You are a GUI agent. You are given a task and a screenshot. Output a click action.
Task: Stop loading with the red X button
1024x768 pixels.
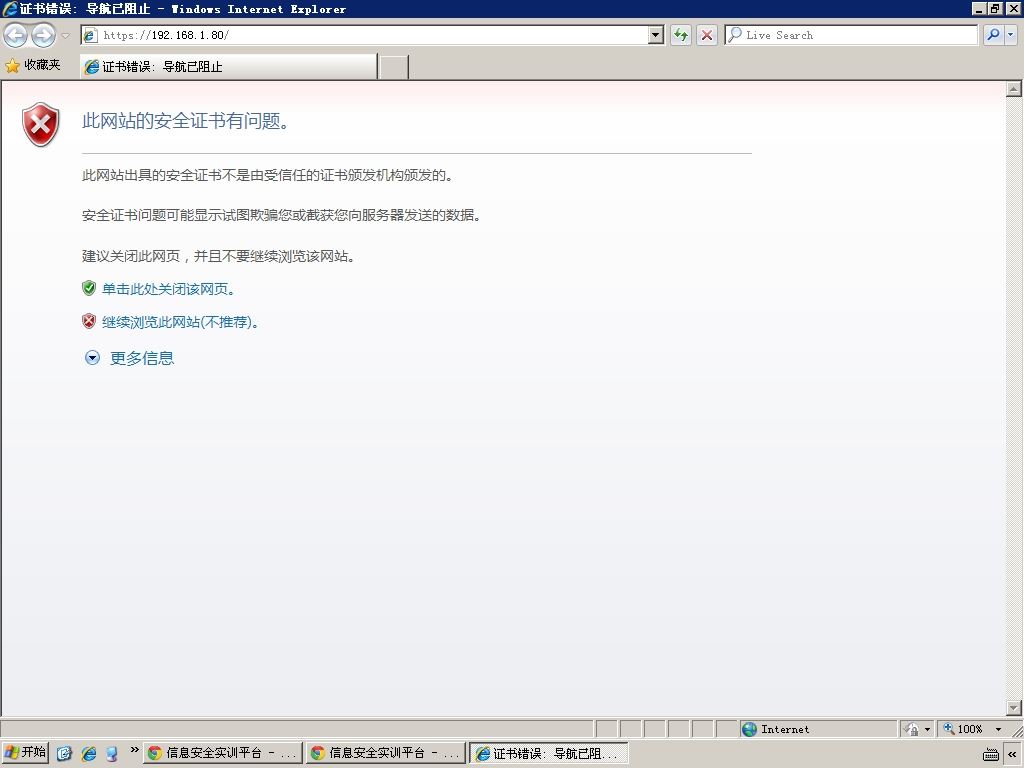click(707, 35)
